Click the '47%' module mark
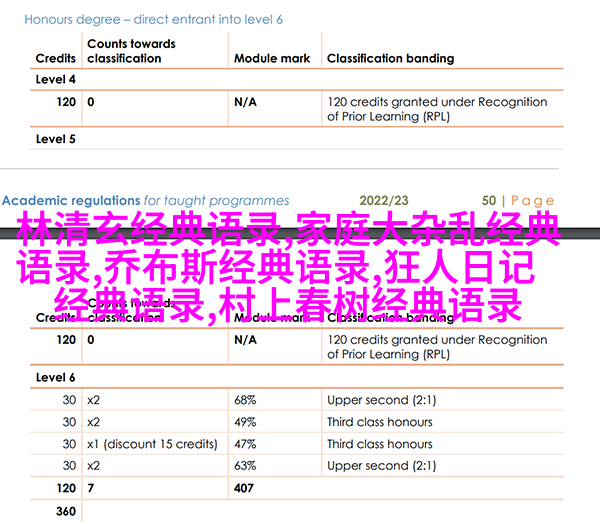Screen dimensions: 600x524 (x=245, y=444)
